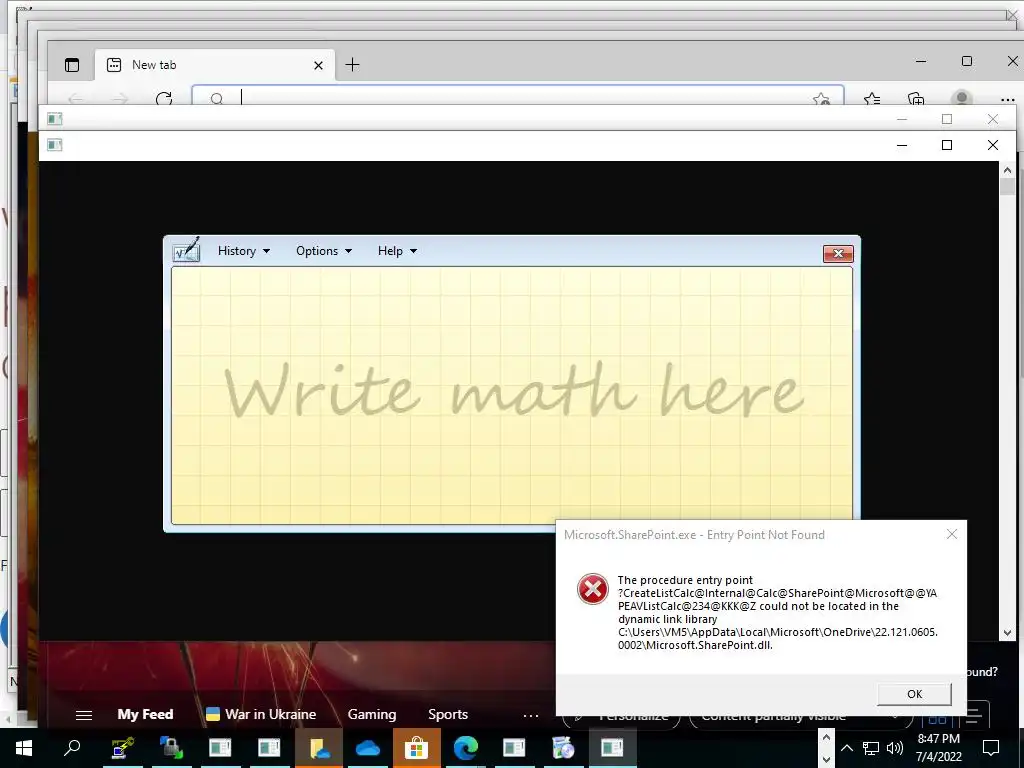Viewport: 1024px width, 768px height.
Task: Click the Math Input Panel pen icon
Action: pos(186,250)
